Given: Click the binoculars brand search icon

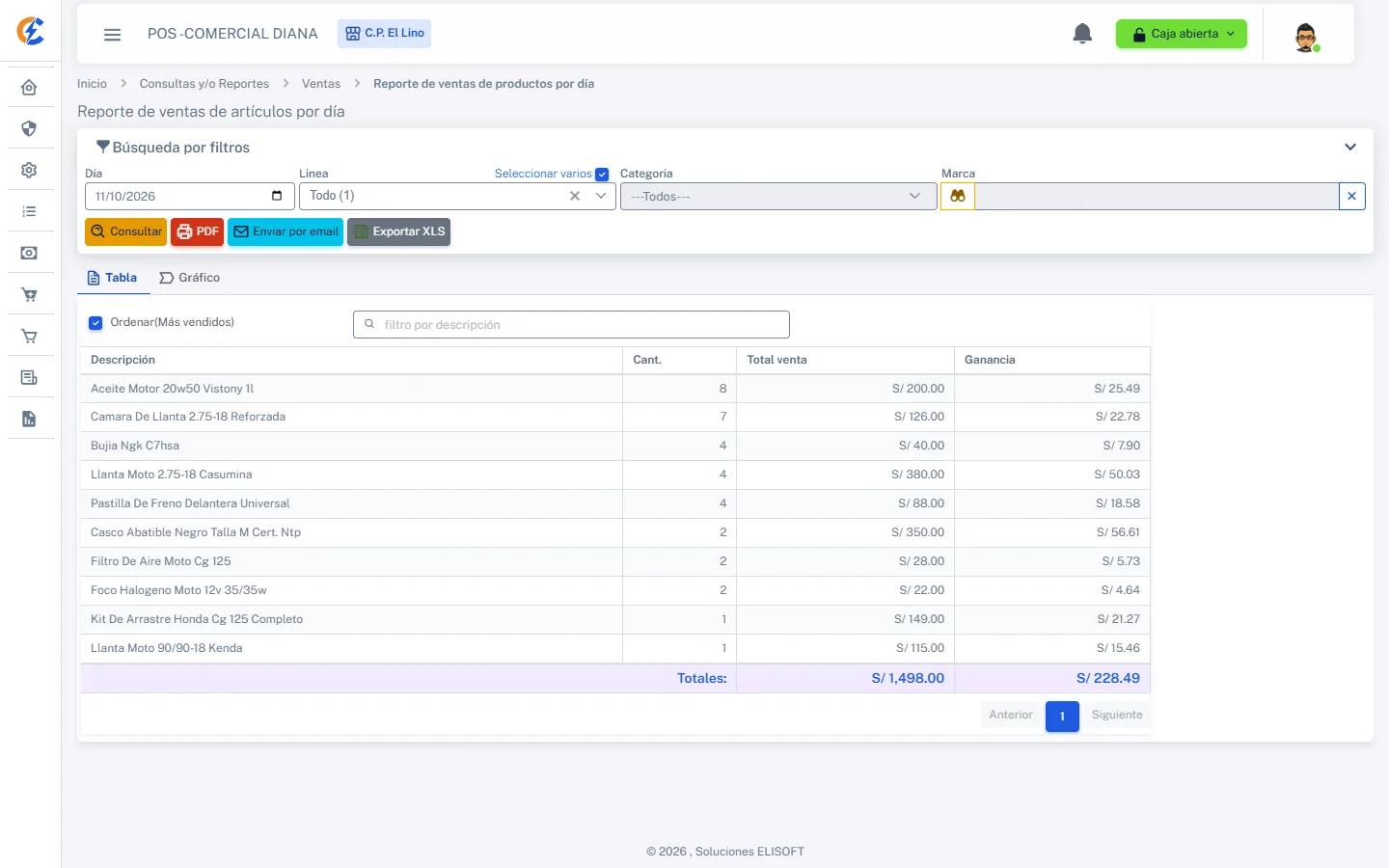Looking at the screenshot, I should [957, 196].
